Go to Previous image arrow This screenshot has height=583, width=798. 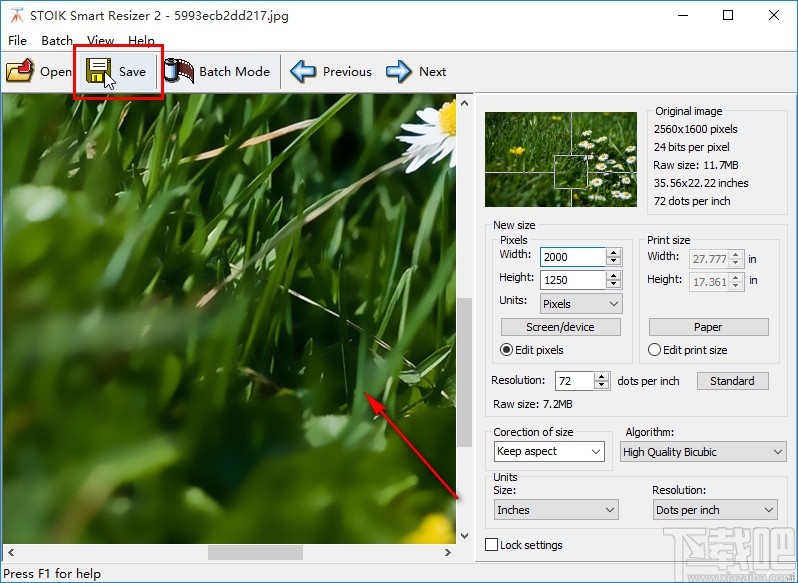[x=304, y=71]
